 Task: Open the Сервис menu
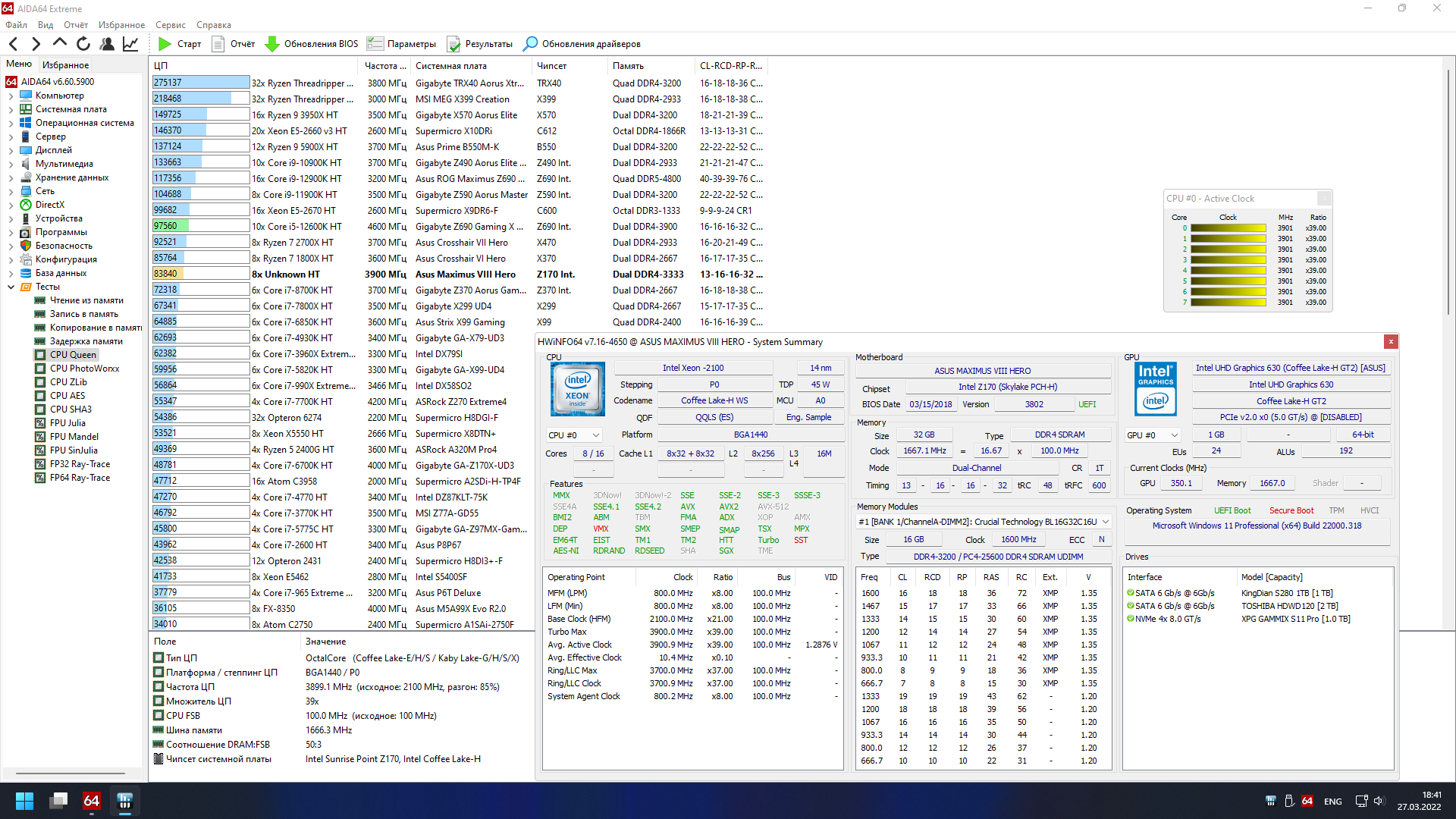(170, 25)
